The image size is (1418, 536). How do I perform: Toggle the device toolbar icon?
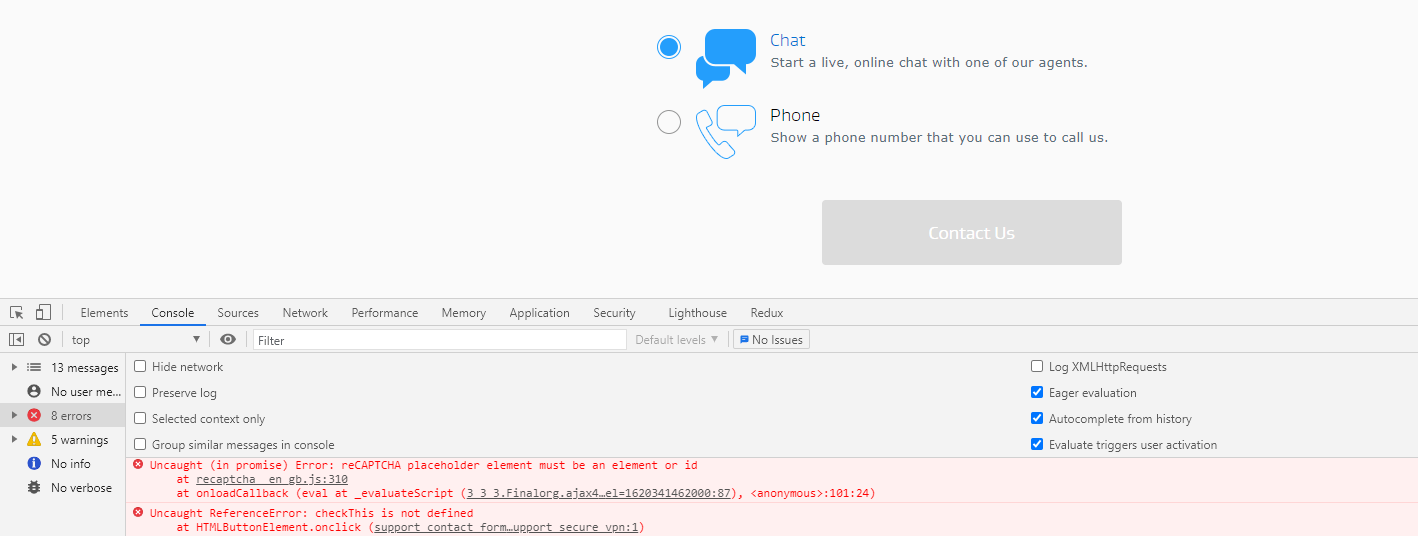[x=43, y=312]
